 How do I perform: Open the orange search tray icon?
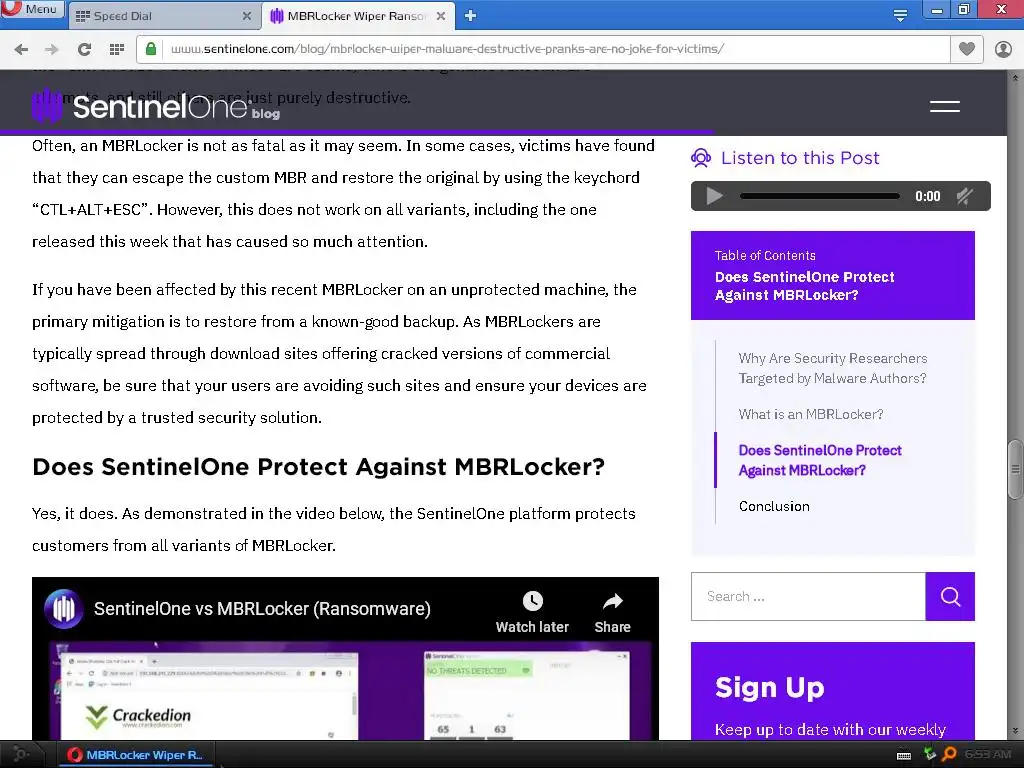coord(950,754)
